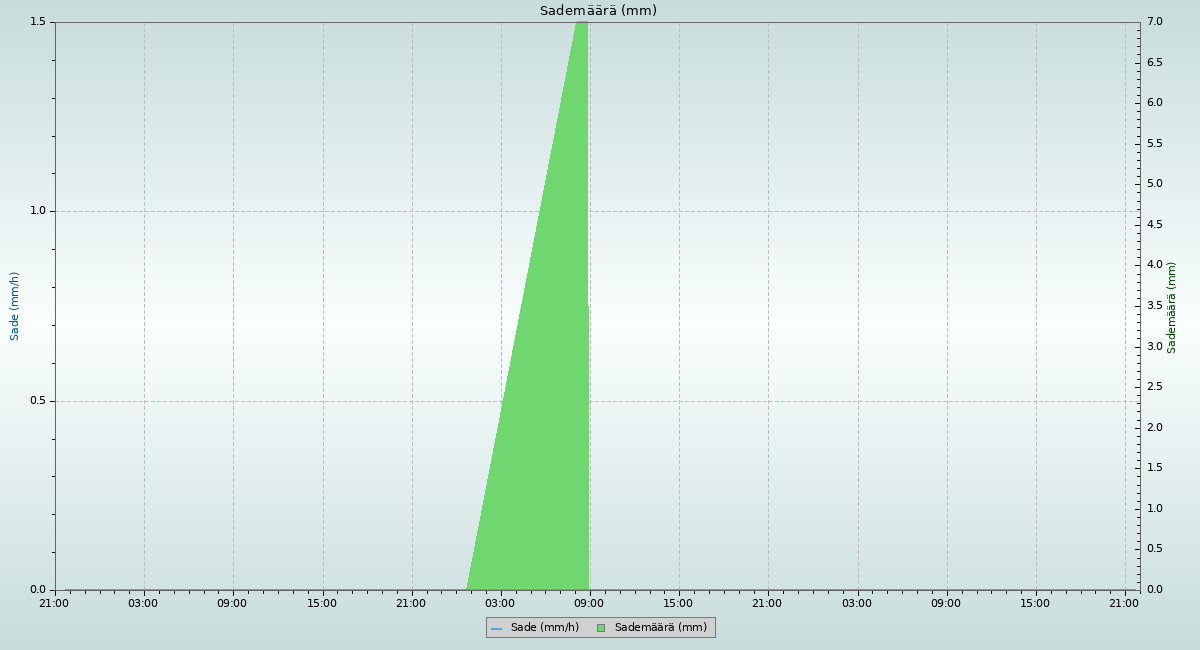
Task: Click the first 21:00 time label
Action: coord(54,603)
